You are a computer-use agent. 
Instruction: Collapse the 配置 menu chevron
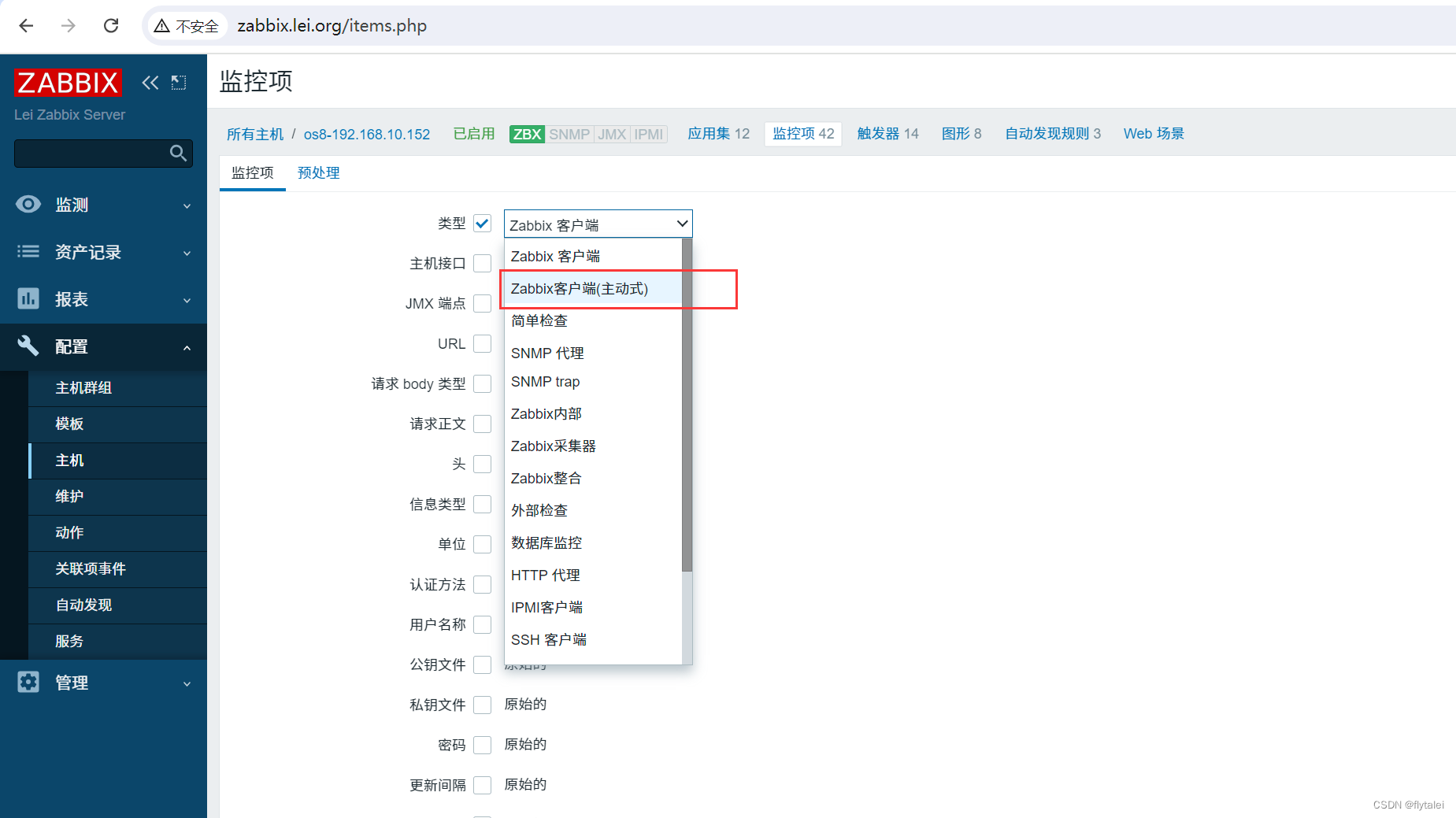pyautogui.click(x=187, y=347)
